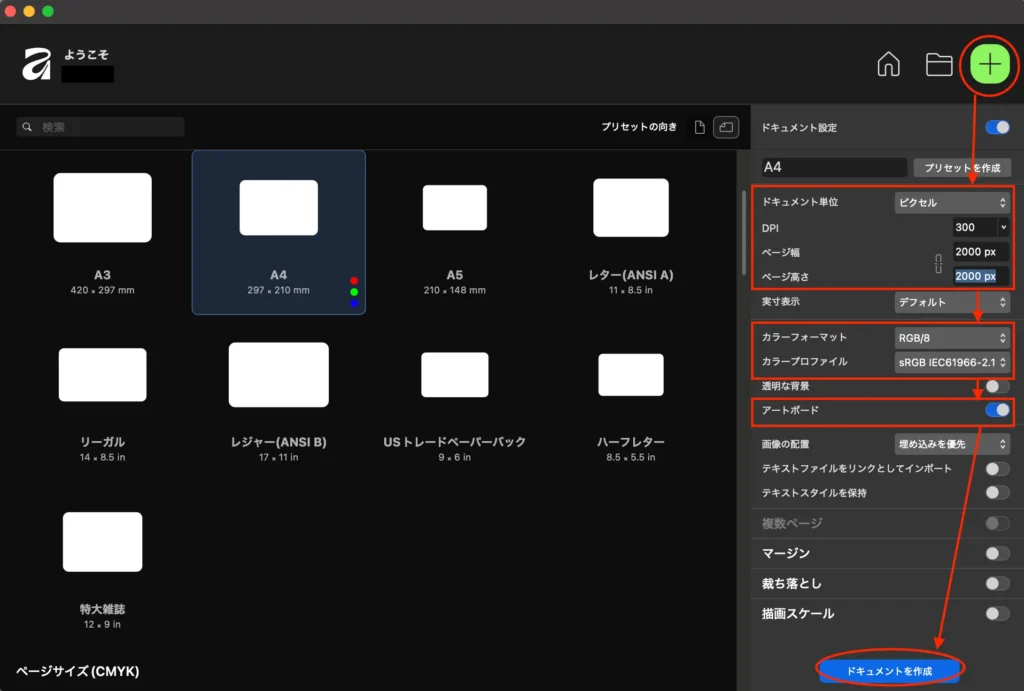This screenshot has width=1024, height=691.
Task: Click the Affinity logo in the top left
Action: (35, 63)
